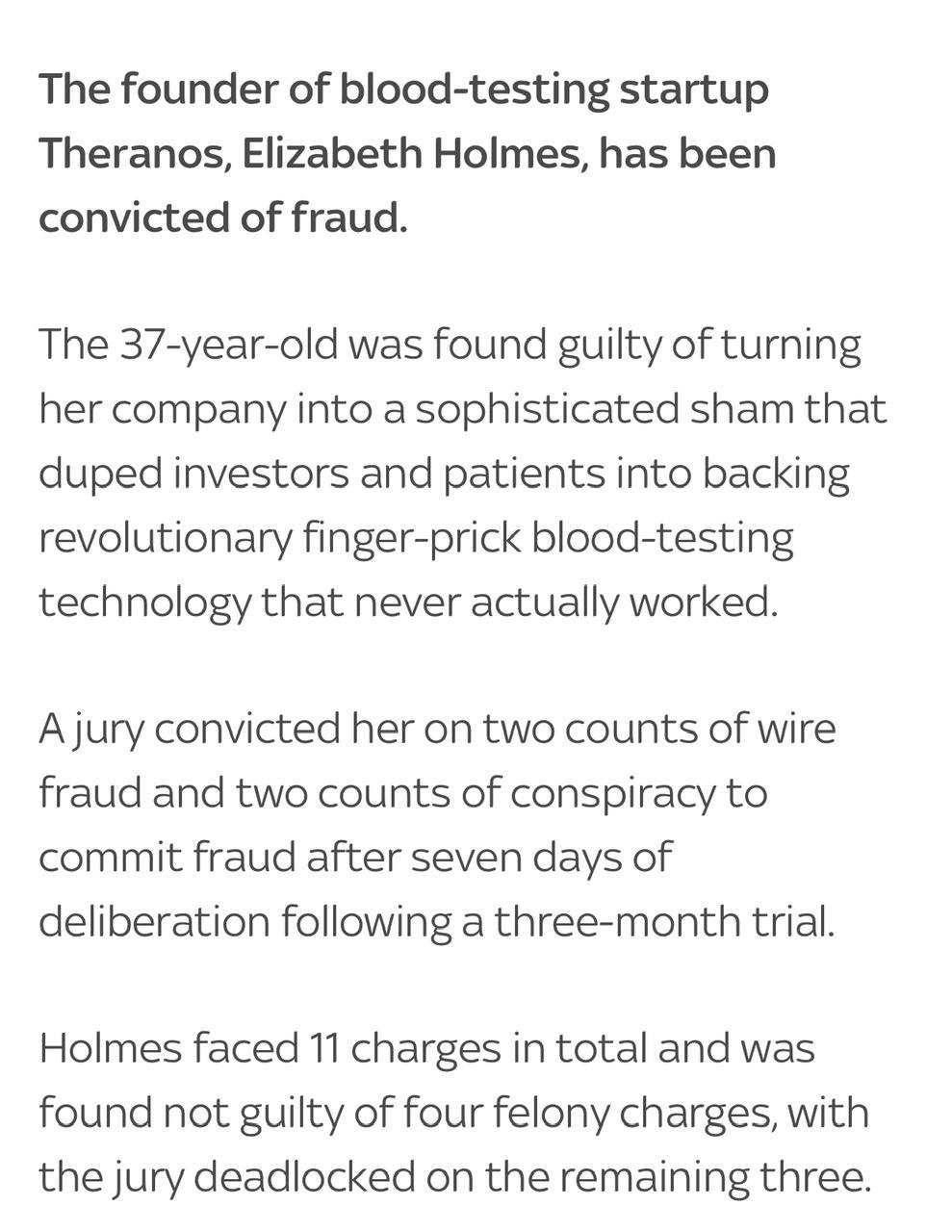Click the paragraph starting 'Holmes faced 11 charges'
This screenshot has width=952, height=1232.
click(x=454, y=1112)
